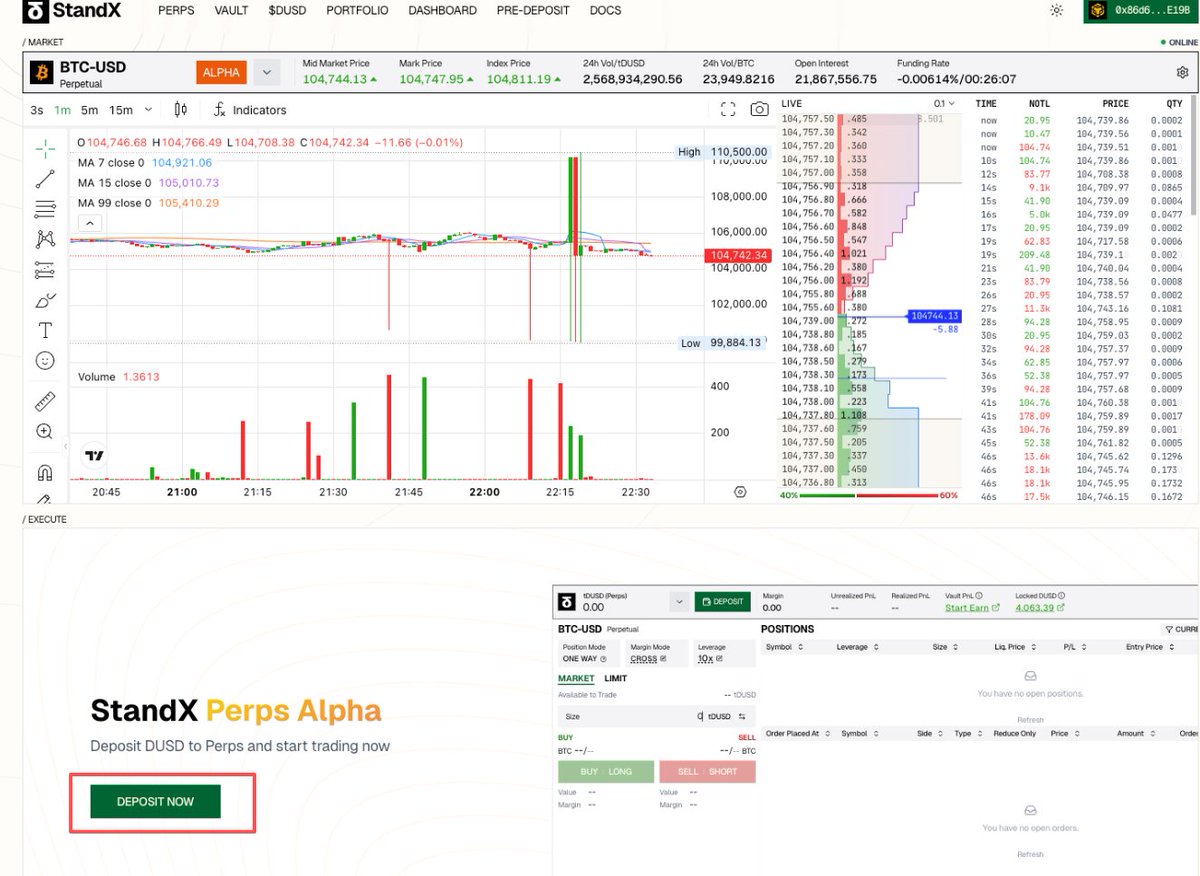Enter fullscreen chart mode
This screenshot has height=876, width=1200.
point(728,110)
